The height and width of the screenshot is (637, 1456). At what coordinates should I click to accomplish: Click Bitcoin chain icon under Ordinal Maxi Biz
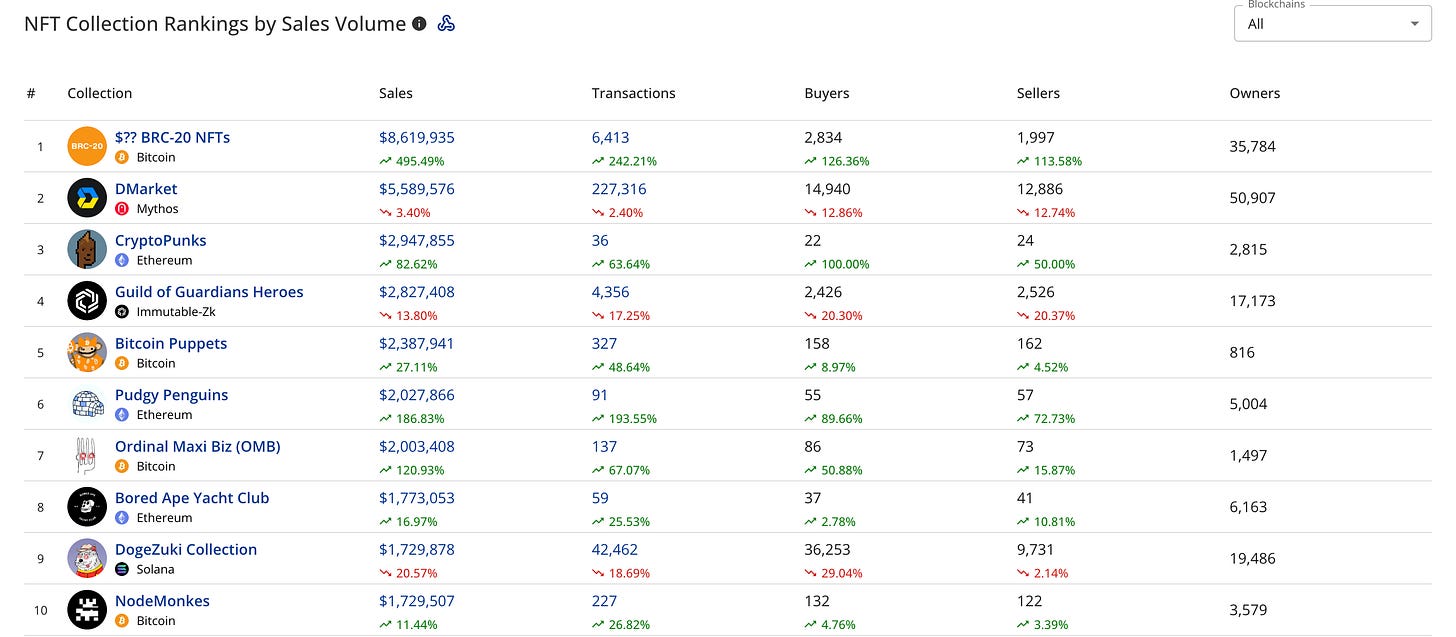tap(122, 466)
